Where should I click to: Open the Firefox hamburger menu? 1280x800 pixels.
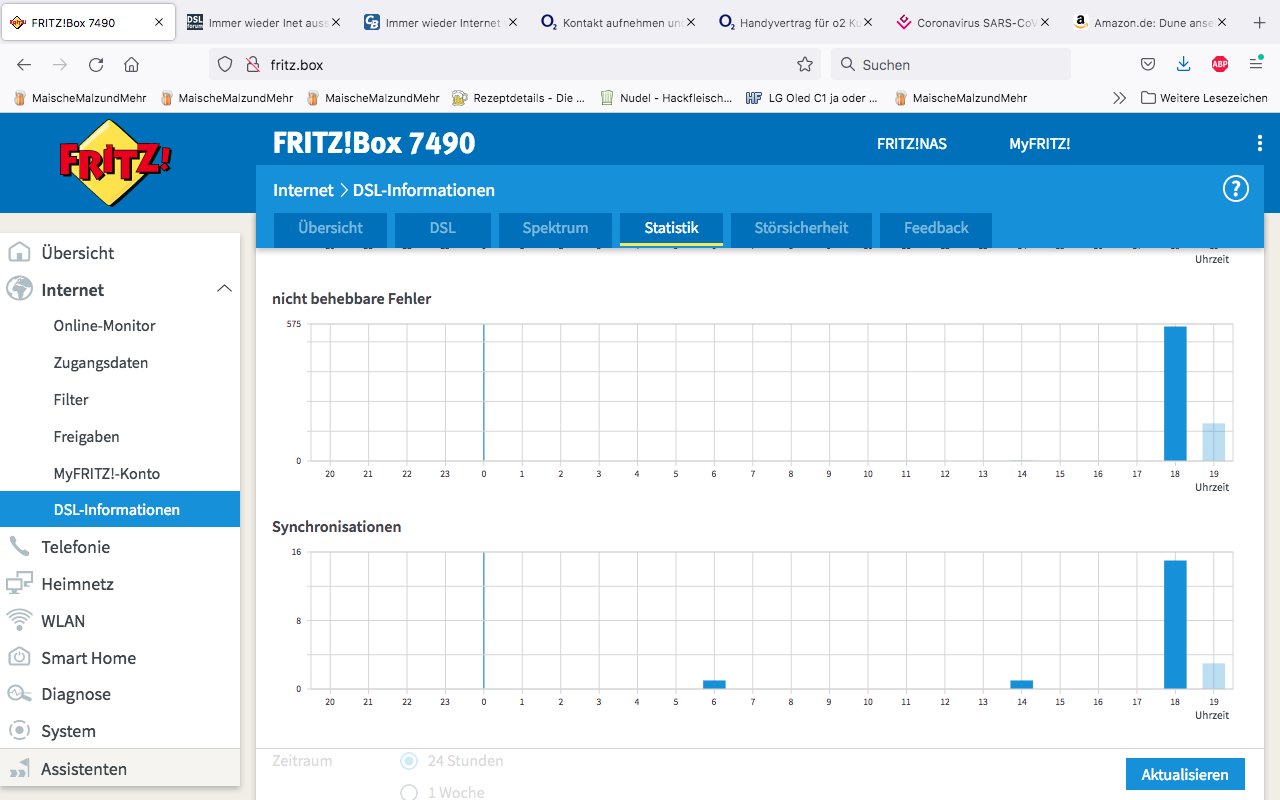(x=1256, y=64)
